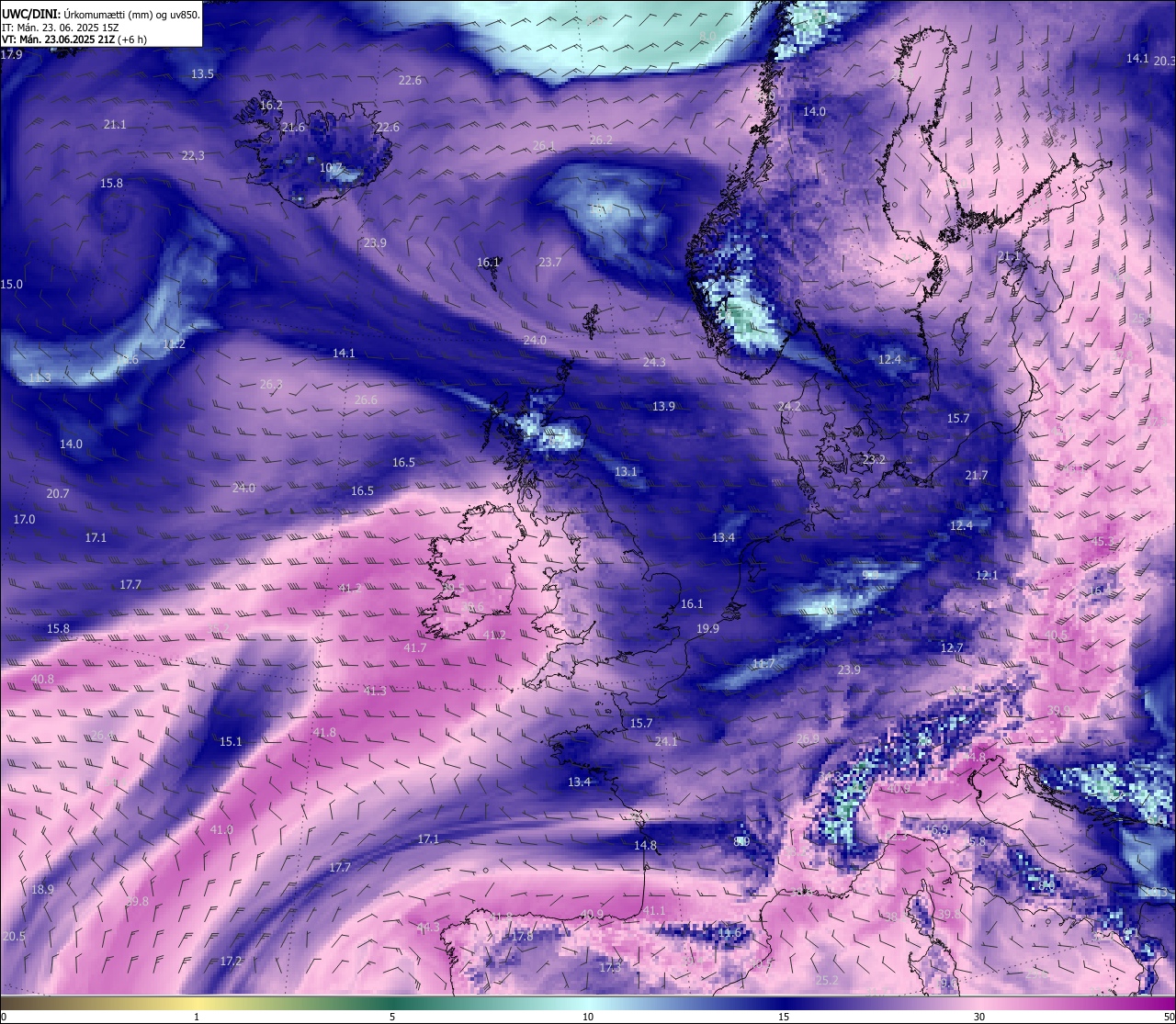Viewport: 1176px width, 1024px height.
Task: Click the color bar tick label 1
Action: pos(197,1017)
